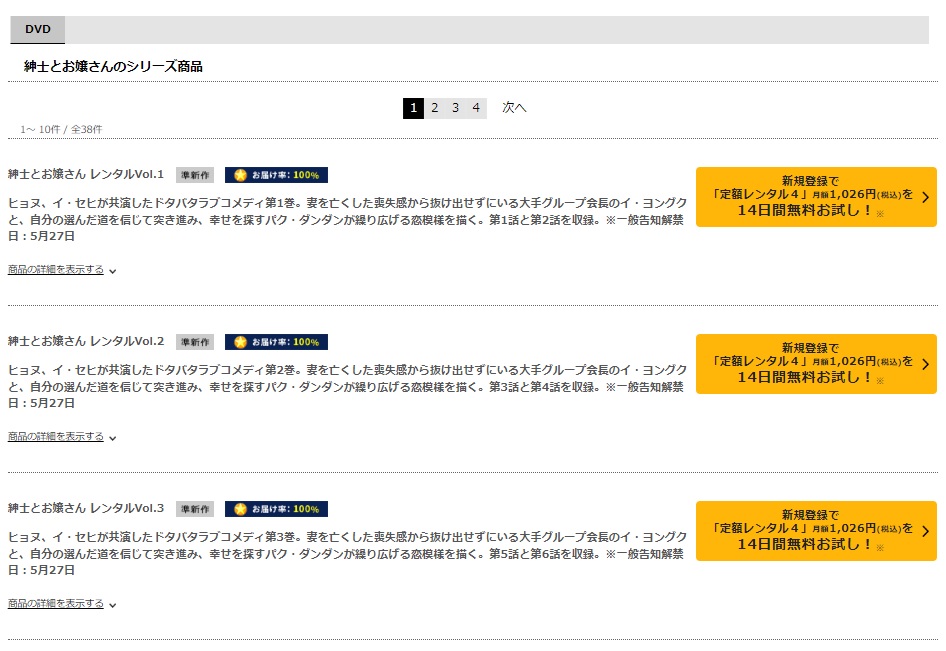Go to page 4 of results

pyautogui.click(x=476, y=108)
